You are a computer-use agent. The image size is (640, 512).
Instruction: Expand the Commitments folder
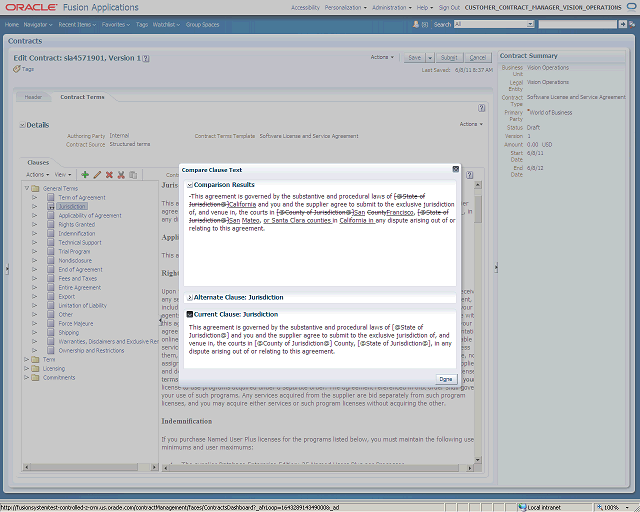(x=27, y=377)
